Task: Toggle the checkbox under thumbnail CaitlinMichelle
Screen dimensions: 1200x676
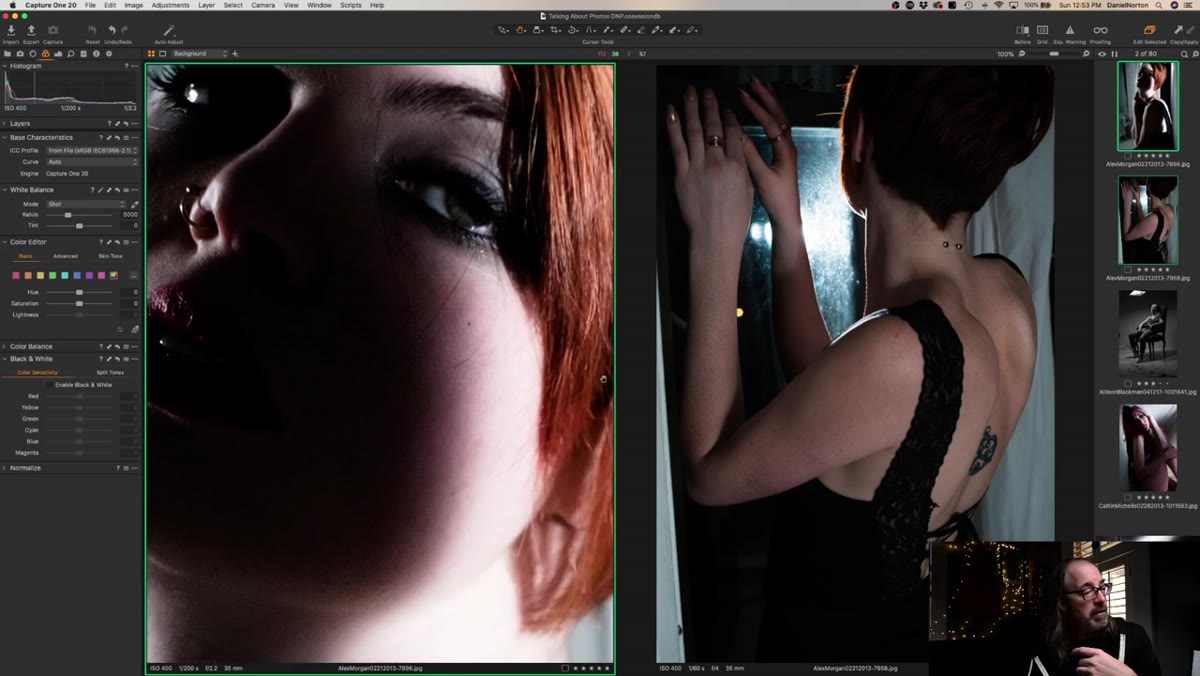Action: pyautogui.click(x=1129, y=497)
